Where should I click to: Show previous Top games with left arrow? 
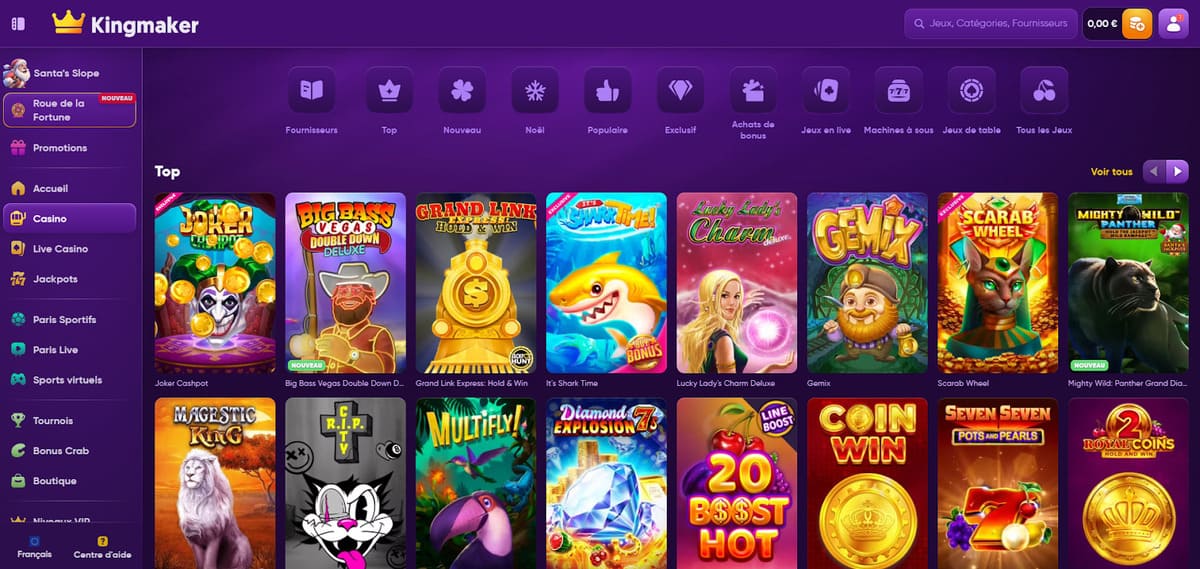(1154, 172)
